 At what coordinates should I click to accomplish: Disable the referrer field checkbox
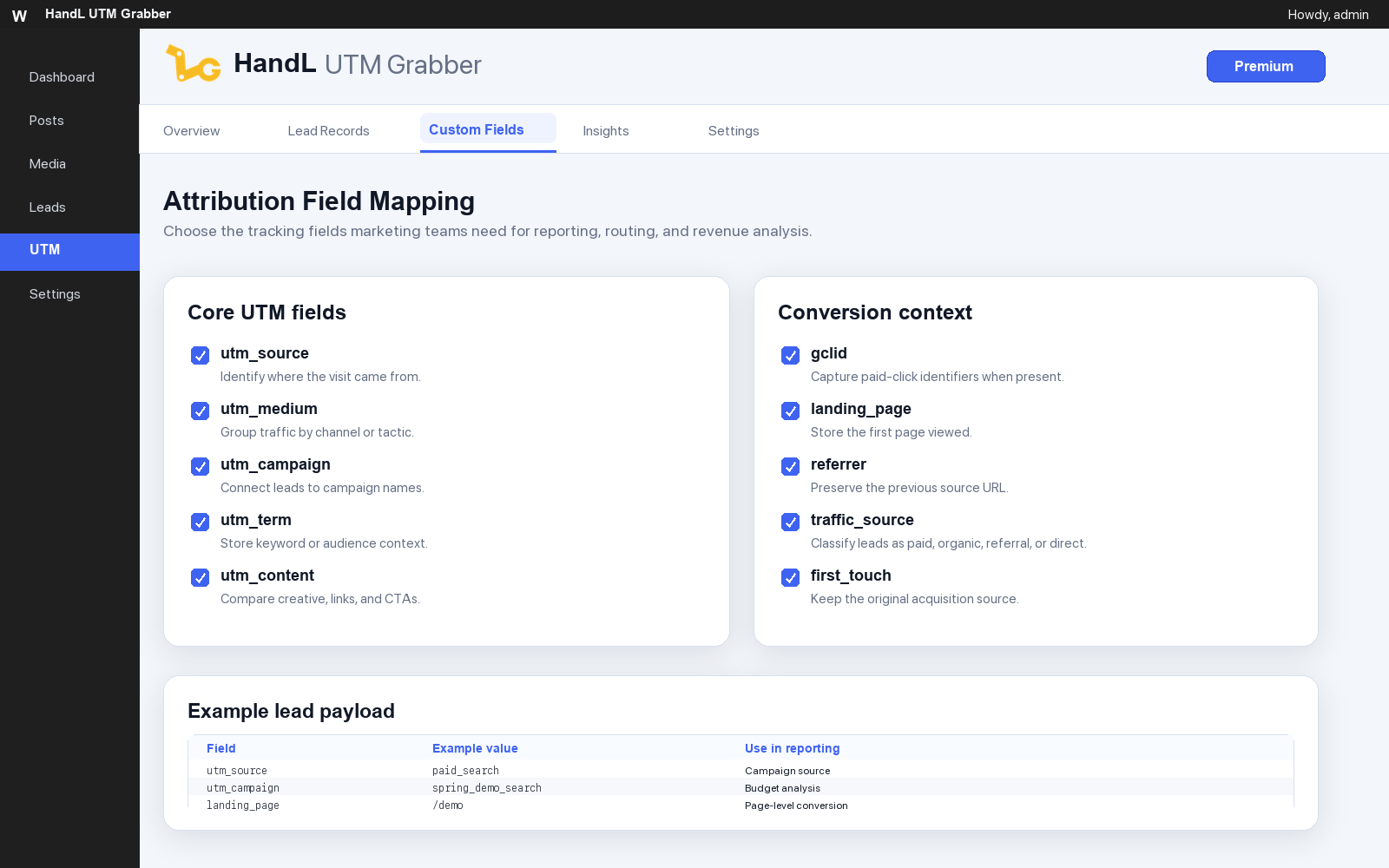point(790,466)
